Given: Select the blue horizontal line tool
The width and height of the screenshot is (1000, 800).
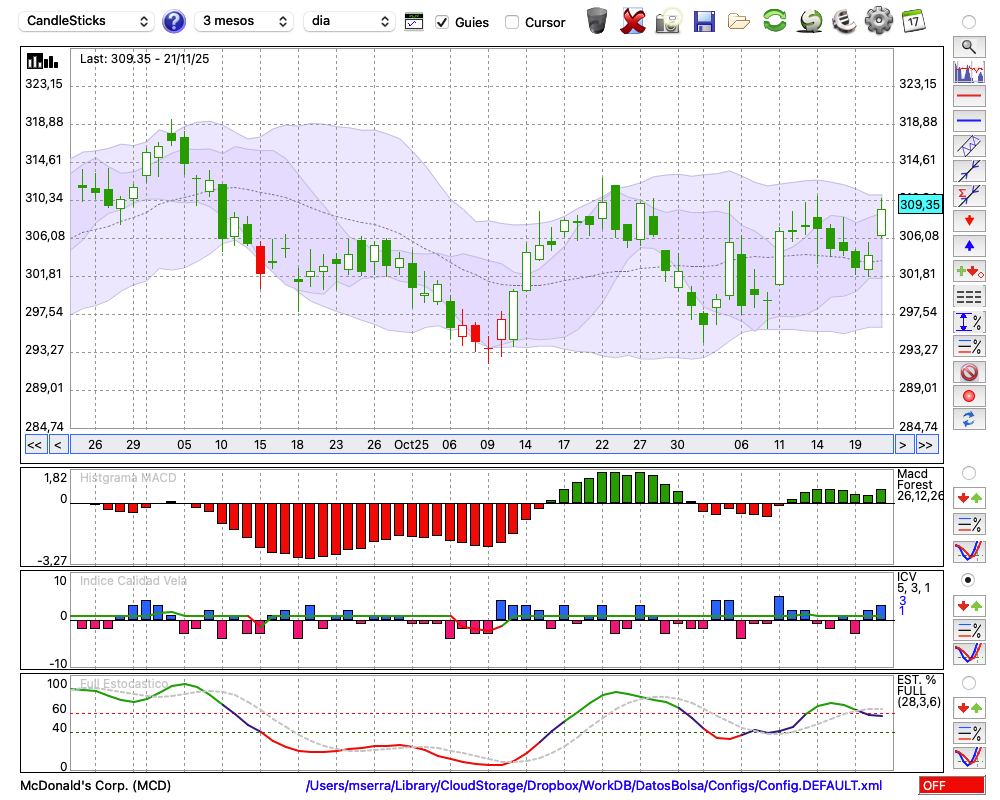Looking at the screenshot, I should tap(968, 121).
